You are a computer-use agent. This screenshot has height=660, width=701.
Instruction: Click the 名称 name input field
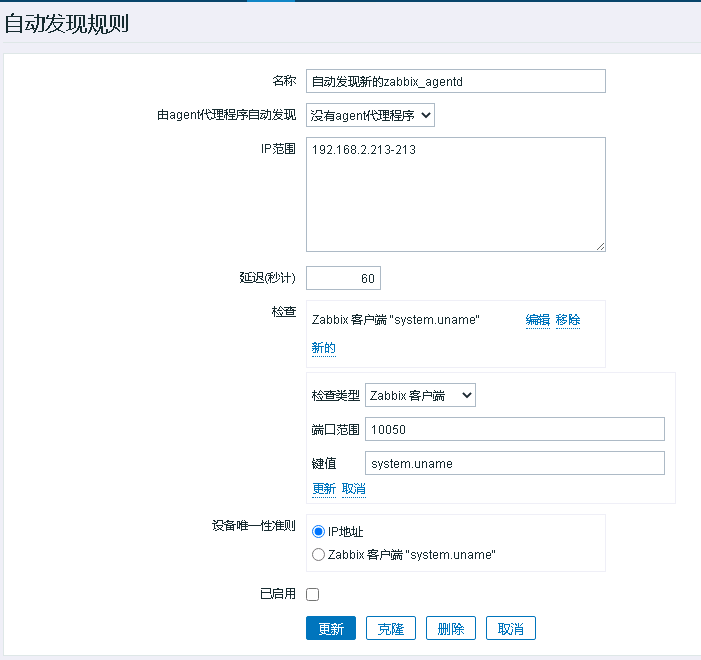[456, 81]
